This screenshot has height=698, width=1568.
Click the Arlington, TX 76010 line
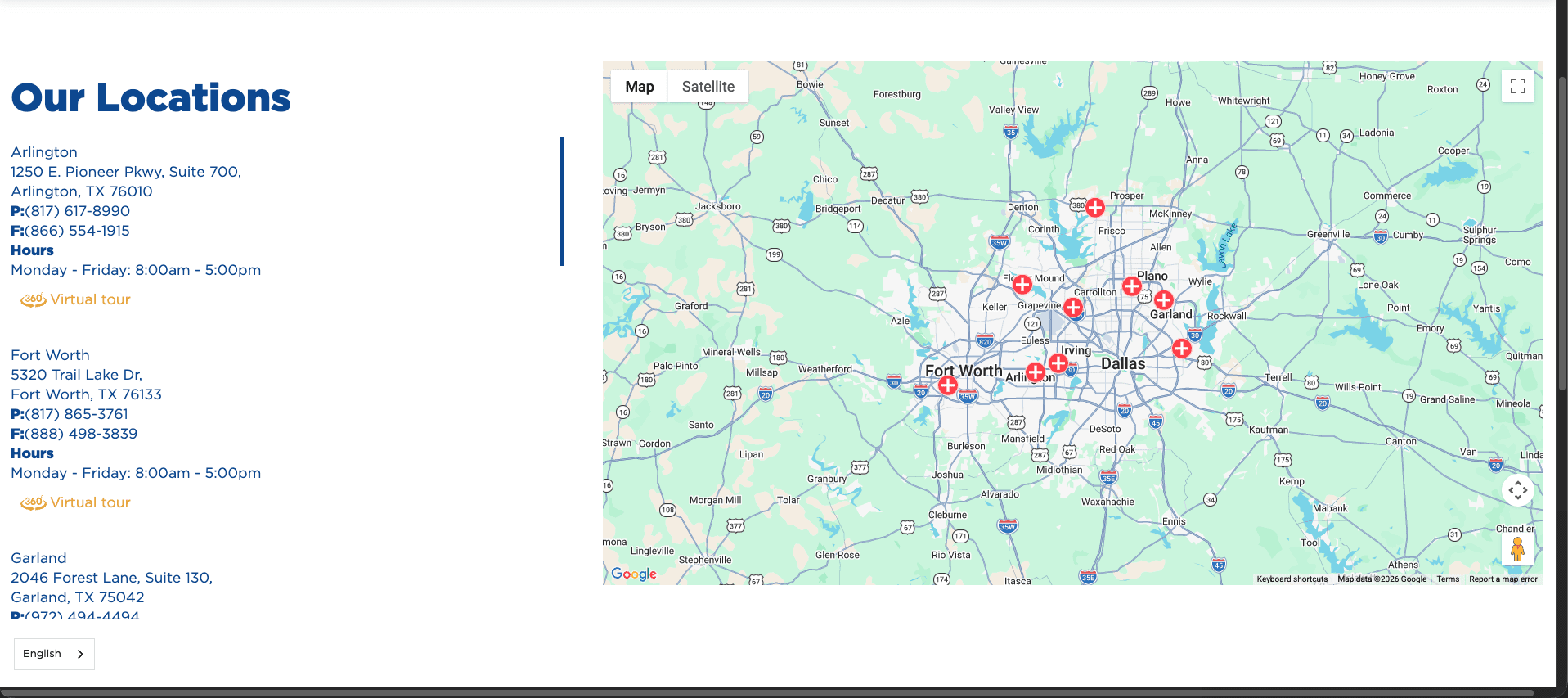tap(82, 191)
